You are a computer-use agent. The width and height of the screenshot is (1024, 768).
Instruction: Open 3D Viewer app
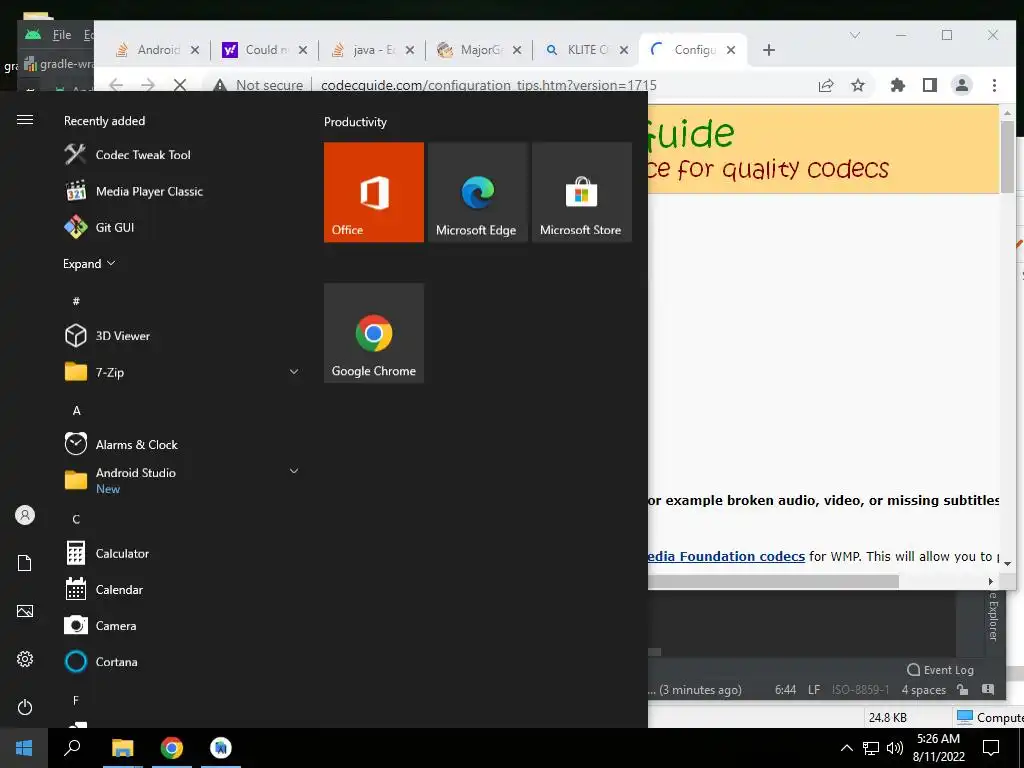tap(107, 336)
